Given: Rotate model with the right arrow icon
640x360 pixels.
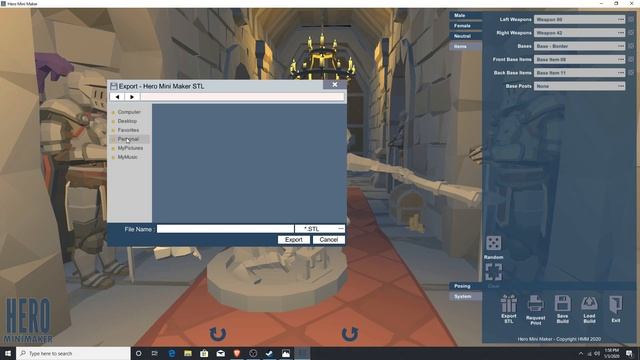Looking at the screenshot, I should [x=350, y=334].
